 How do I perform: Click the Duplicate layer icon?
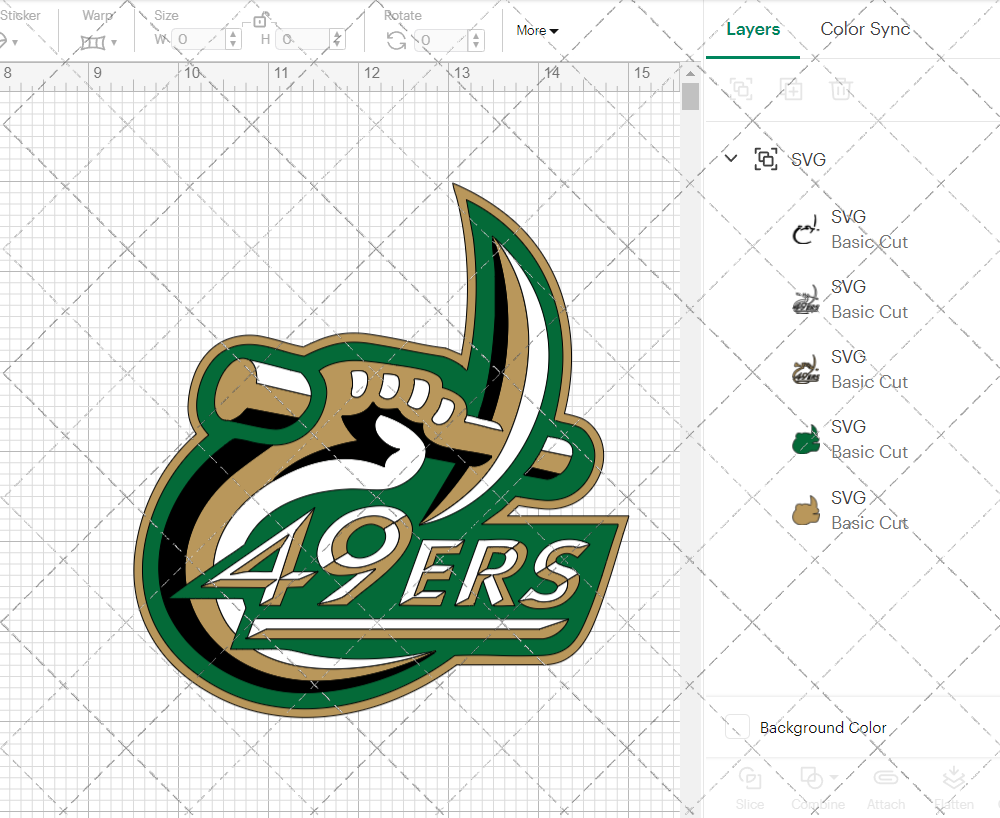[x=791, y=89]
